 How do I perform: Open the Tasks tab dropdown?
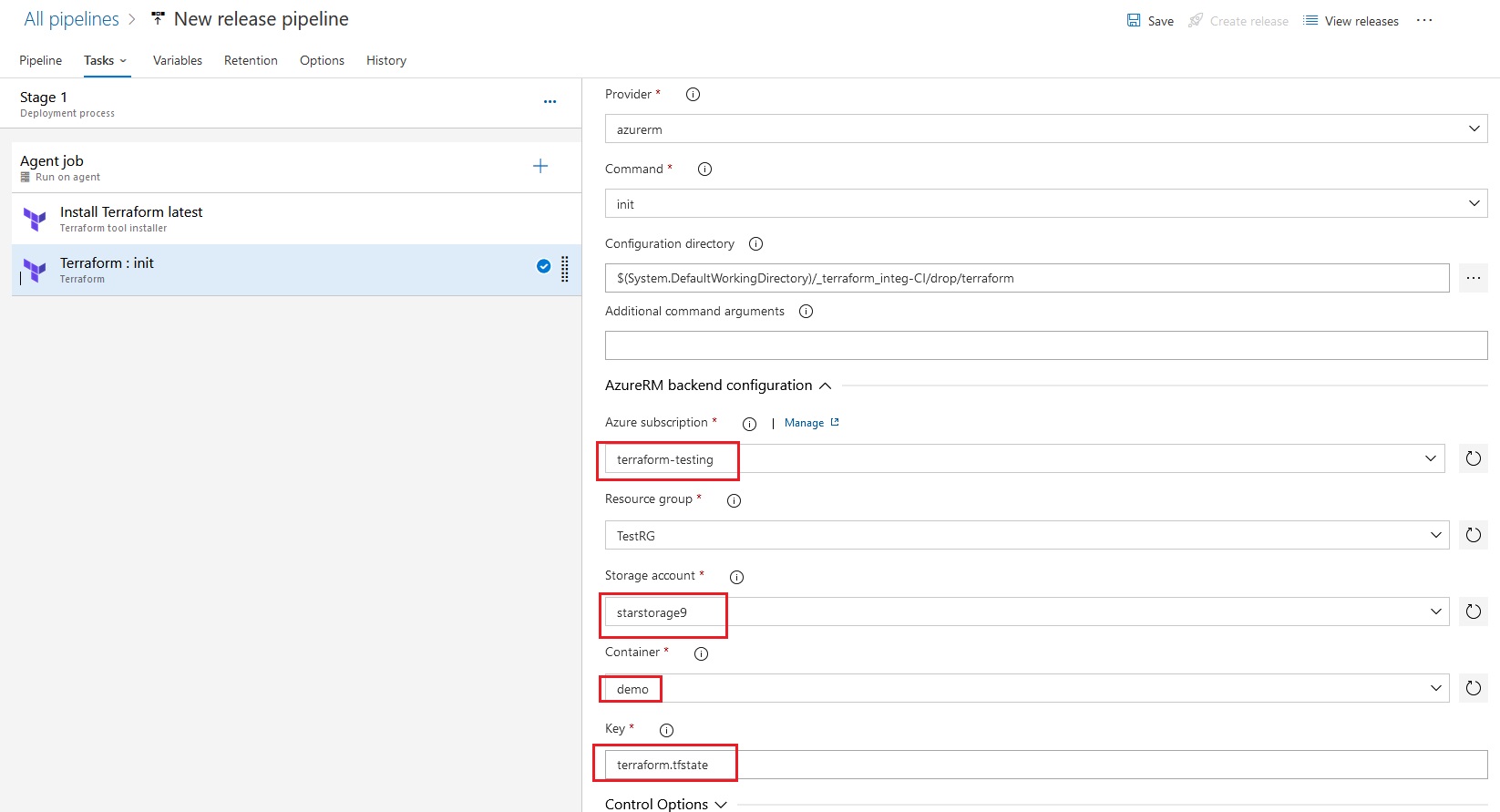coord(107,60)
